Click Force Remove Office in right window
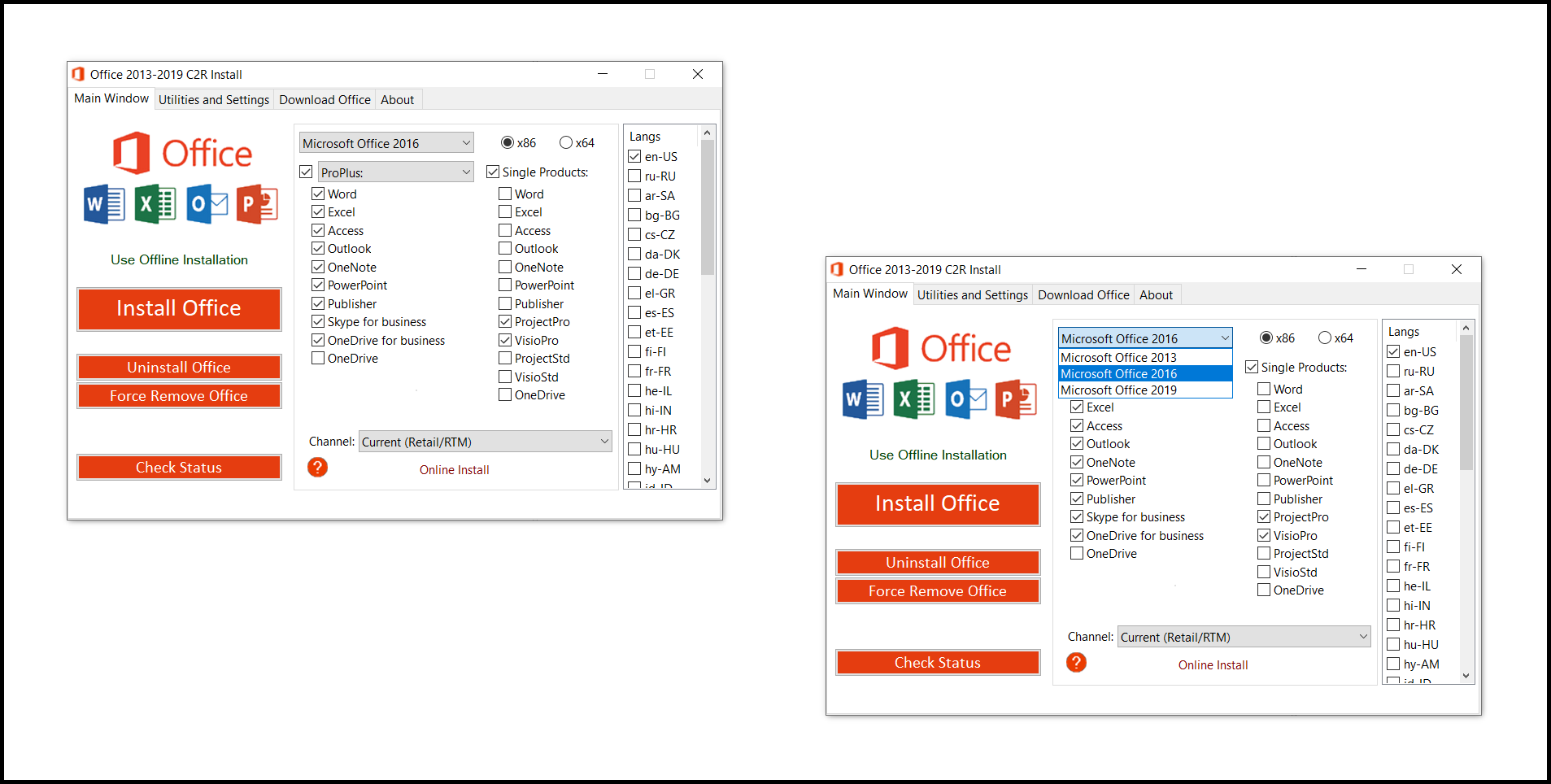Screen dimensions: 1551x784 pyautogui.click(x=938, y=591)
